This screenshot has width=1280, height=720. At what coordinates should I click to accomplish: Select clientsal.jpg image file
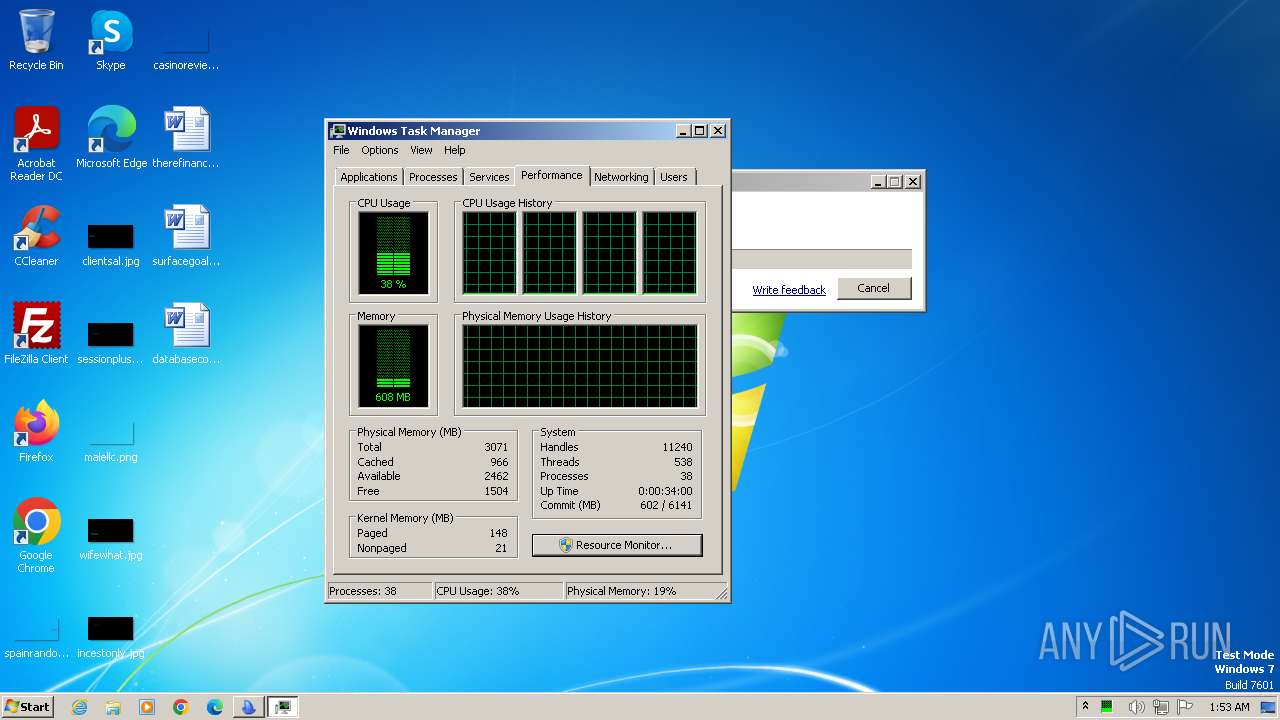tap(110, 245)
